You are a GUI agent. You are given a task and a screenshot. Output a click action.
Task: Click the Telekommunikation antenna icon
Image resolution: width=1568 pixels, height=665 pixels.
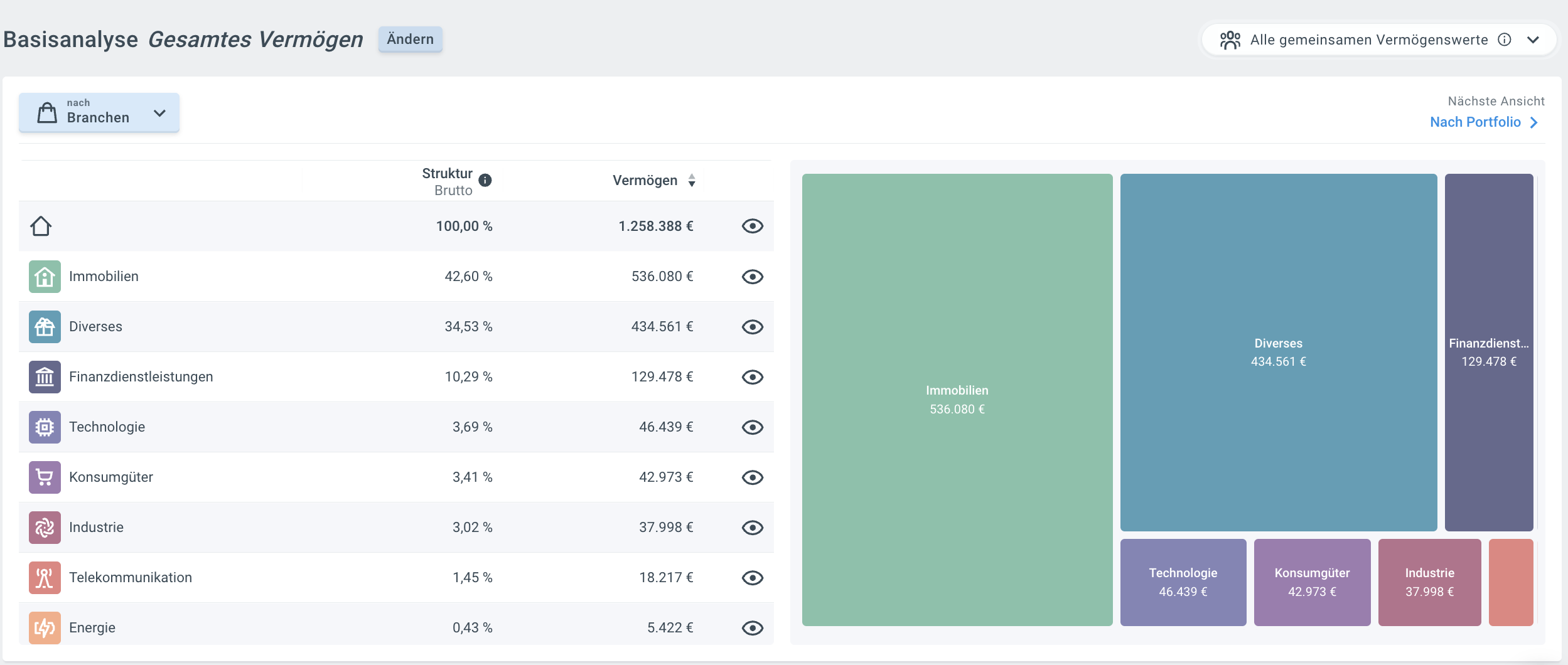(45, 578)
